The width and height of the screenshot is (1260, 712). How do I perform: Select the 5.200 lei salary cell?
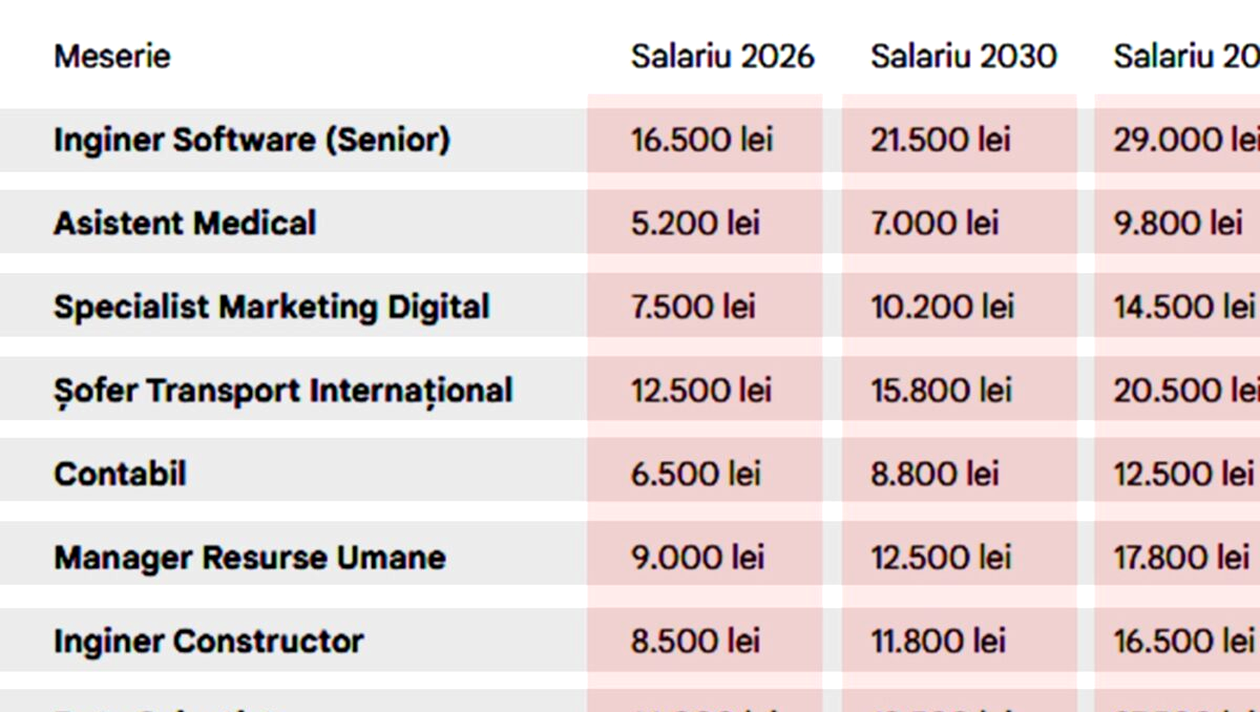(x=695, y=223)
